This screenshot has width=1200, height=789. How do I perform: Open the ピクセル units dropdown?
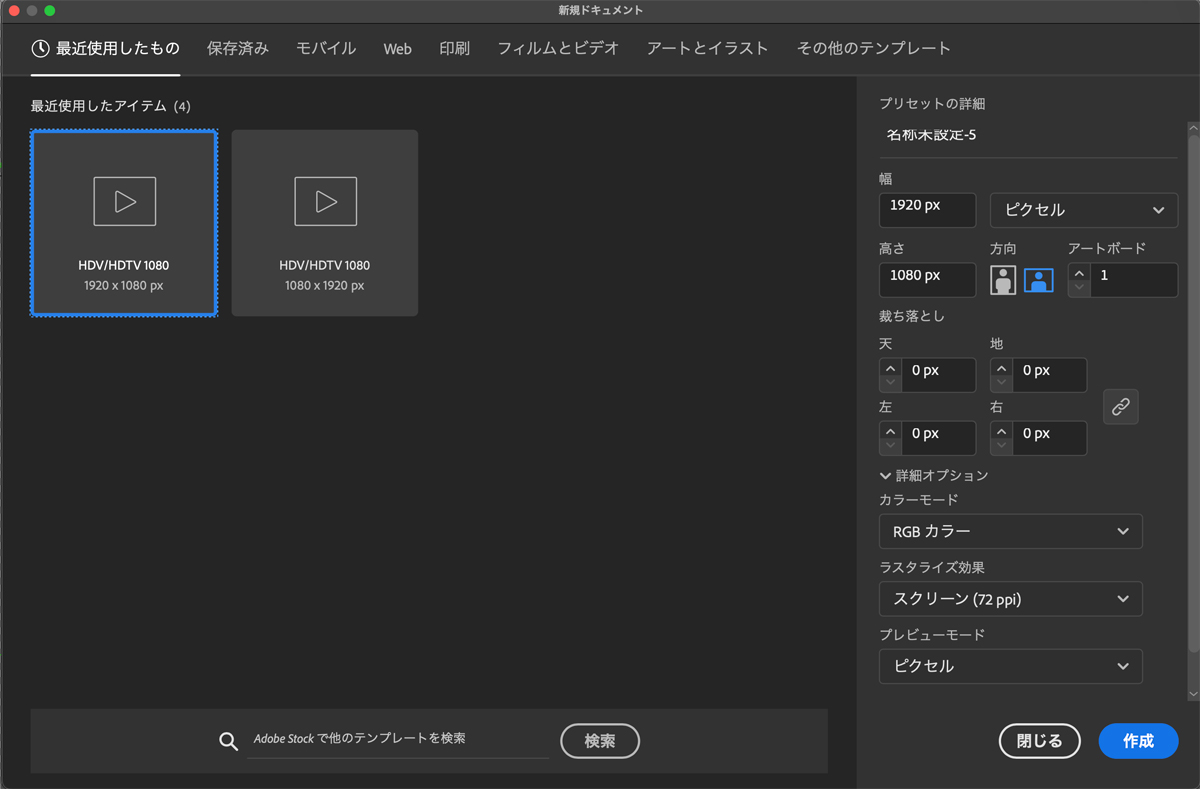1084,210
